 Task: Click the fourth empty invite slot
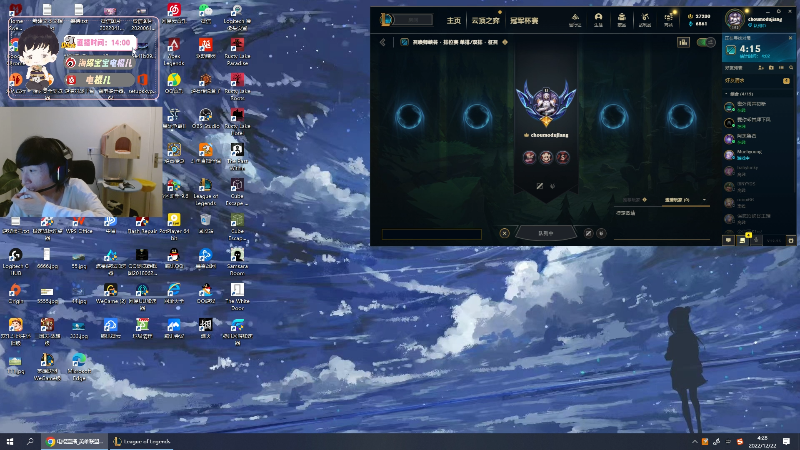(682, 116)
